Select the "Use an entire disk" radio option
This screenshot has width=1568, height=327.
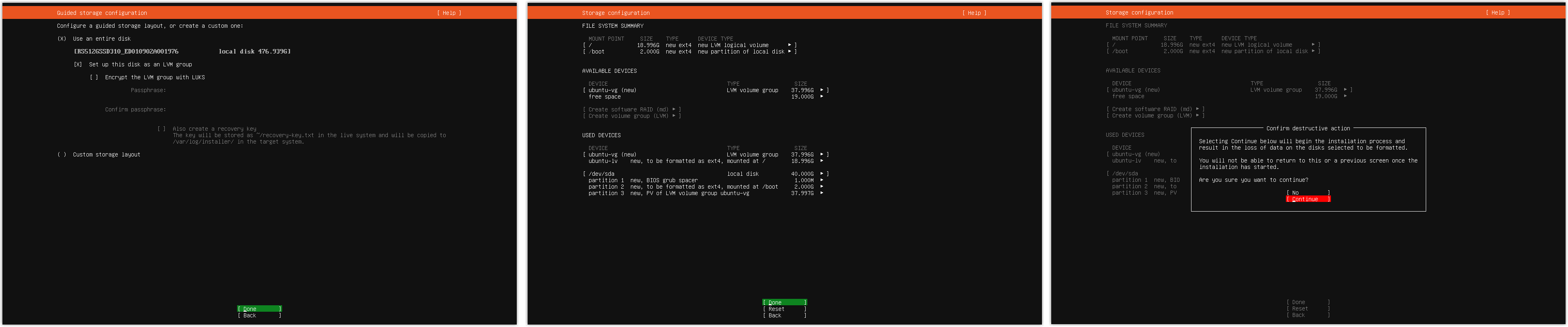[x=62, y=39]
